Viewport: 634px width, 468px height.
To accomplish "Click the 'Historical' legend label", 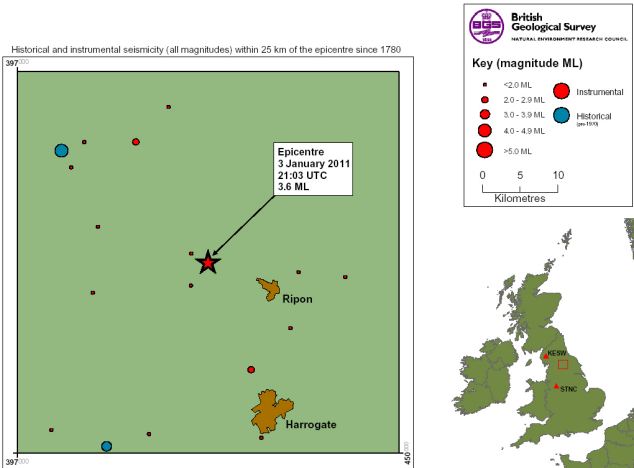I will pos(594,116).
